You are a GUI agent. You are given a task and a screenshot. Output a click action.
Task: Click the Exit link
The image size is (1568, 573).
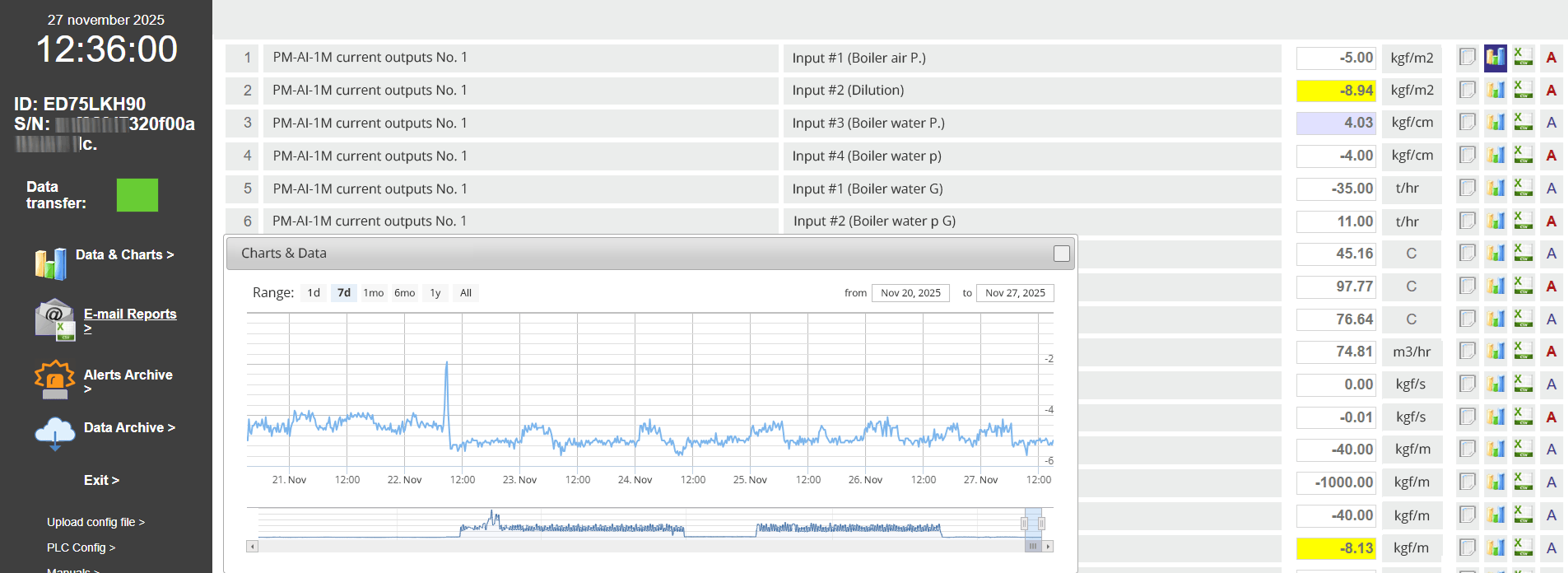101,480
